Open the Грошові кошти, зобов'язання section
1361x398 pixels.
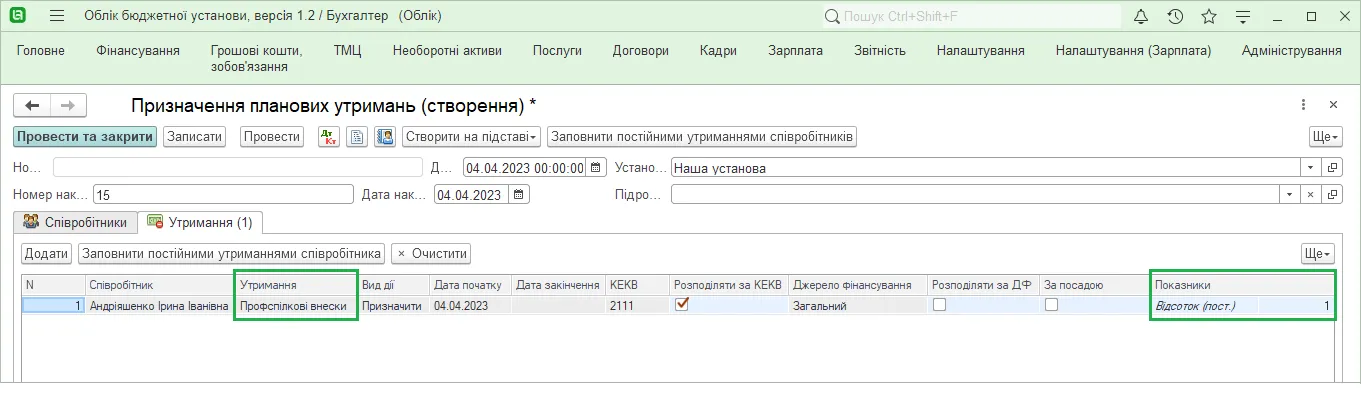[257, 59]
